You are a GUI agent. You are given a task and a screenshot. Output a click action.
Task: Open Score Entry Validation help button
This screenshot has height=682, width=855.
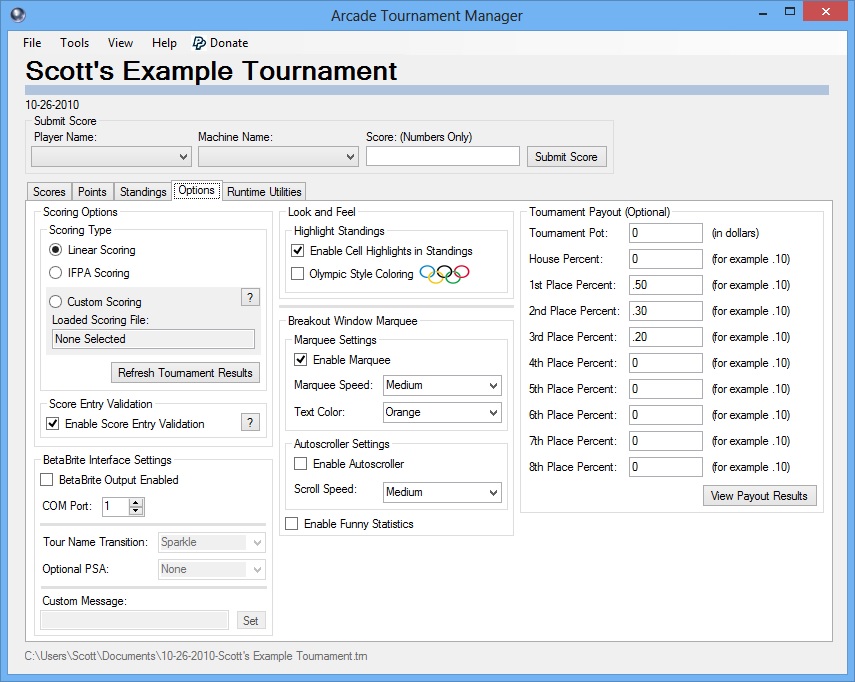(x=250, y=423)
